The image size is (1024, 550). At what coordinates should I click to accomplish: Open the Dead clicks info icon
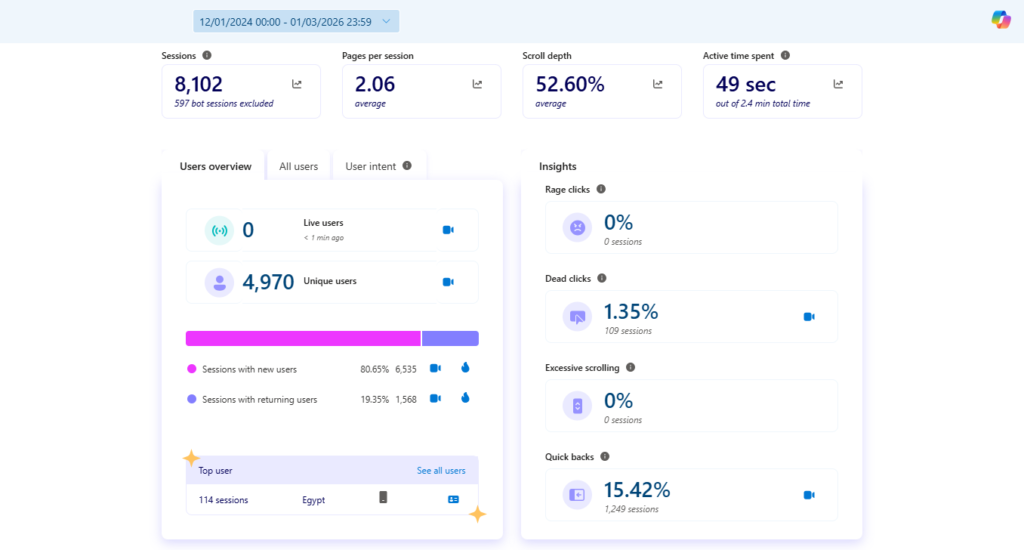[602, 278]
